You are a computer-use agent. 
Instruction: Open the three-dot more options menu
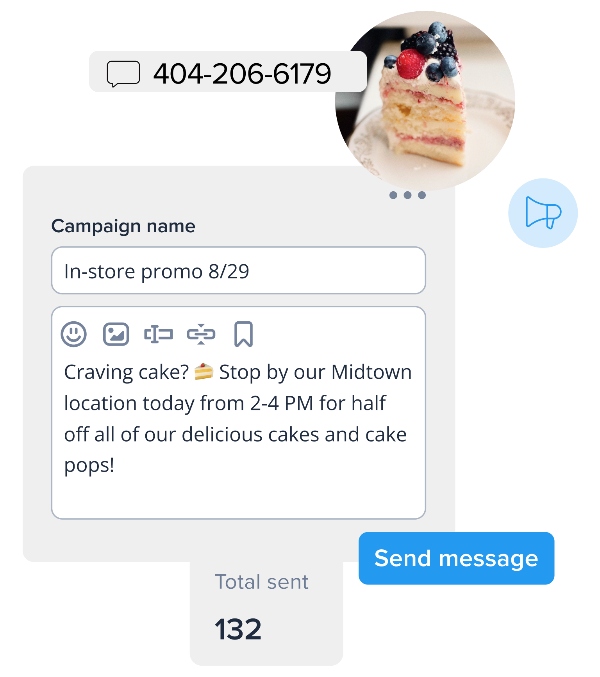tap(407, 195)
